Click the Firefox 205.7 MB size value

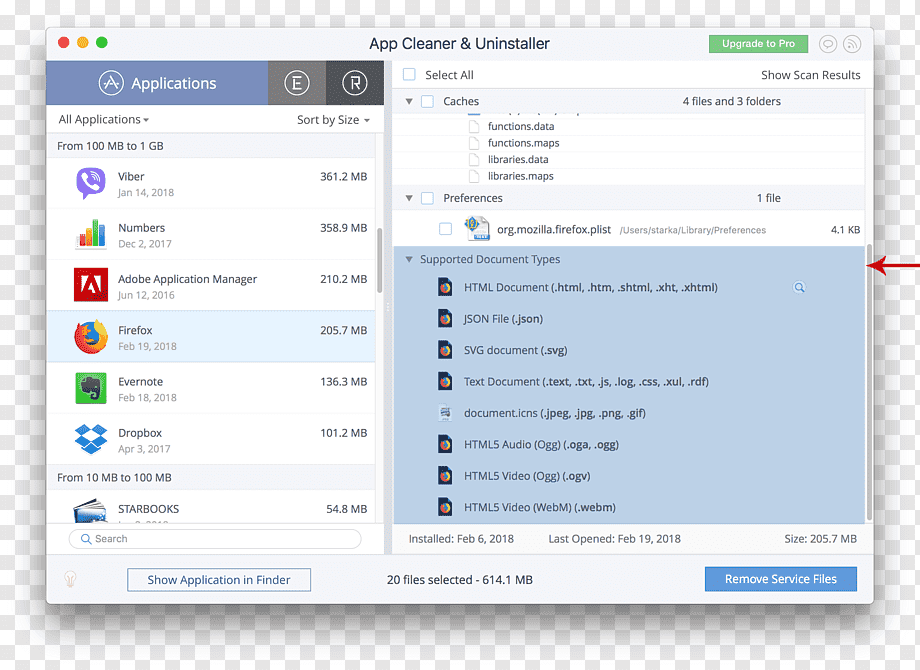pos(343,330)
